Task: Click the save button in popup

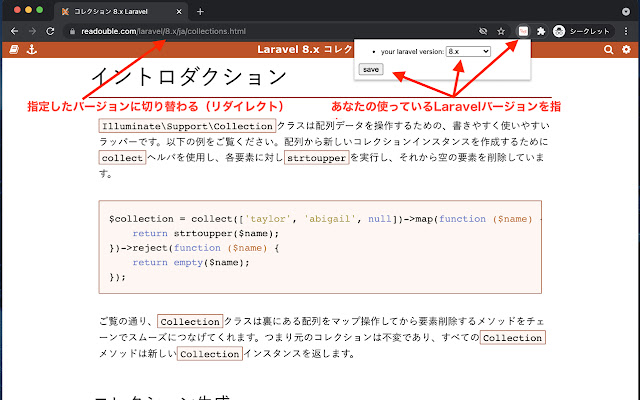Action: [x=371, y=69]
